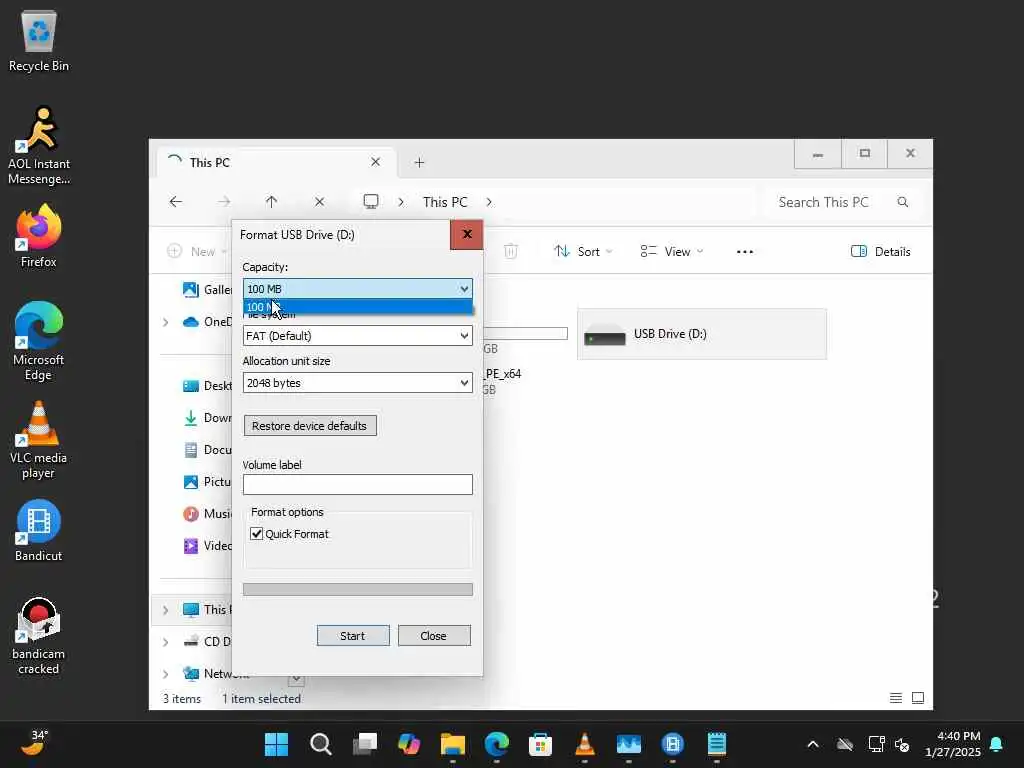Open Microsoft Edge desktop shortcut
The image size is (1024, 768).
39,341
